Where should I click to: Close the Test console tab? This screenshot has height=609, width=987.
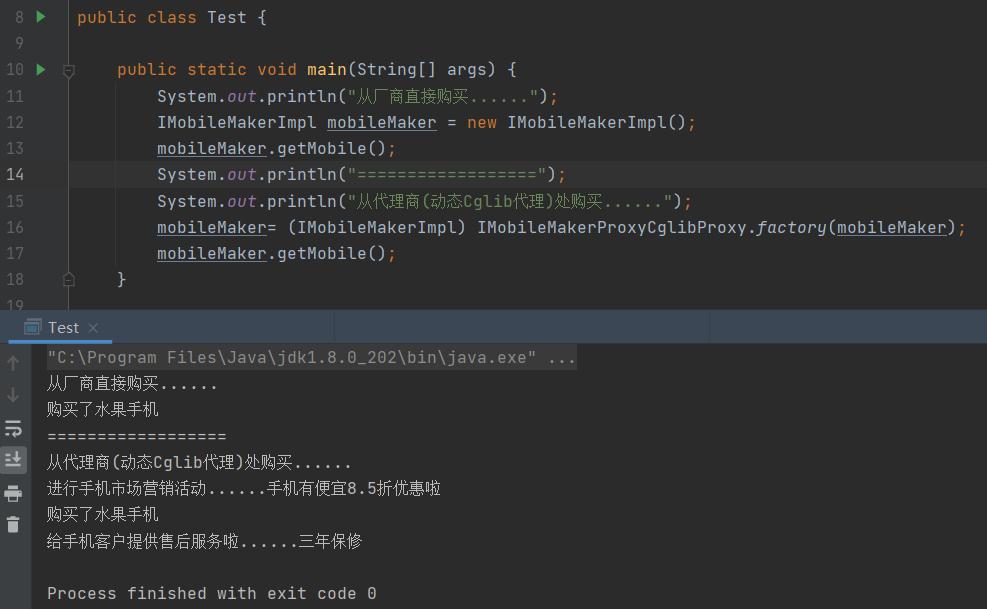coord(93,327)
